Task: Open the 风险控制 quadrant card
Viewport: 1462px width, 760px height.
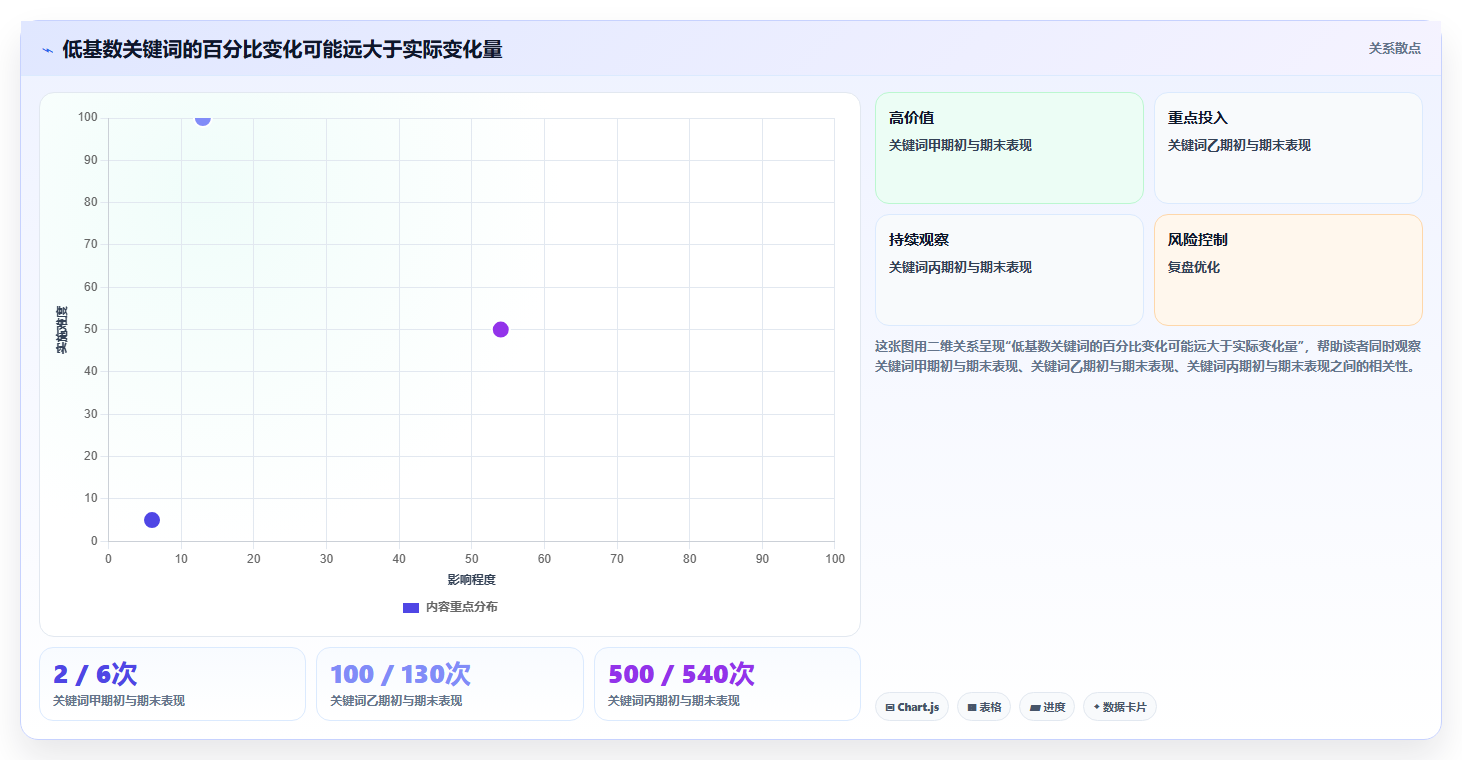Action: coord(1288,270)
